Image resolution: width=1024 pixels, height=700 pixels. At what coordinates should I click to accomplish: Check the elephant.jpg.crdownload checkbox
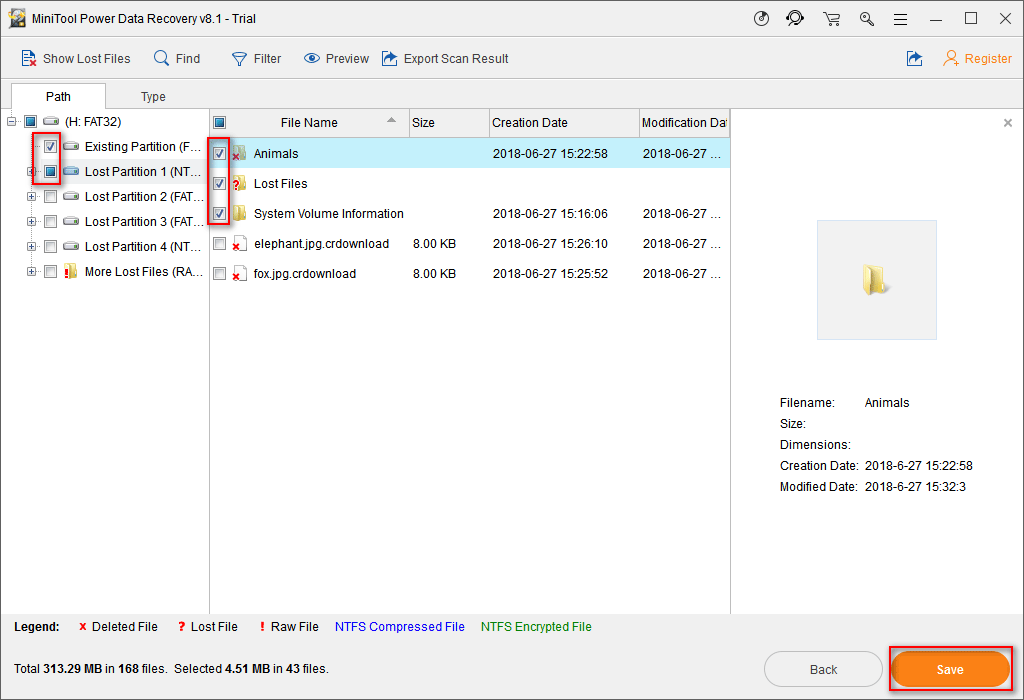click(x=219, y=244)
